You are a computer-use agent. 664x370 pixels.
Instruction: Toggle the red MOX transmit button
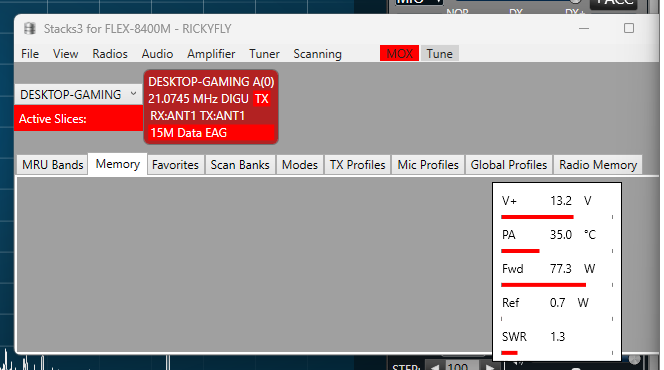(399, 53)
